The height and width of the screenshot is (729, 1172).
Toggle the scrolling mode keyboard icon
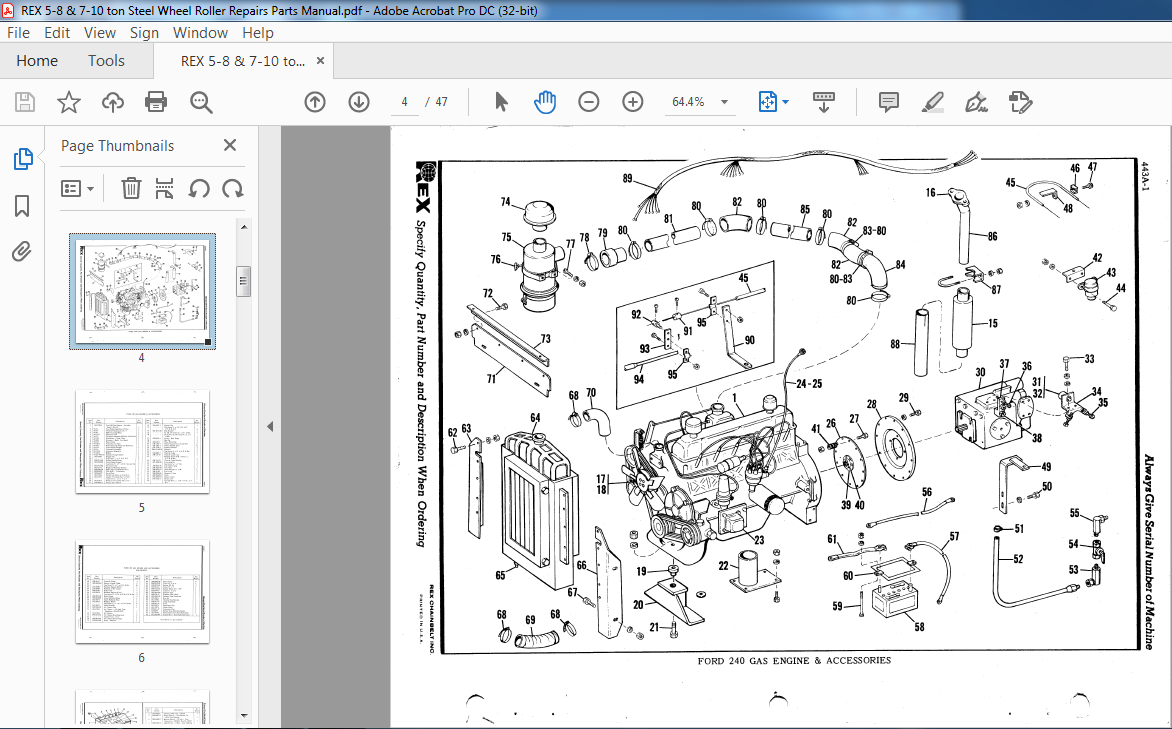[824, 102]
